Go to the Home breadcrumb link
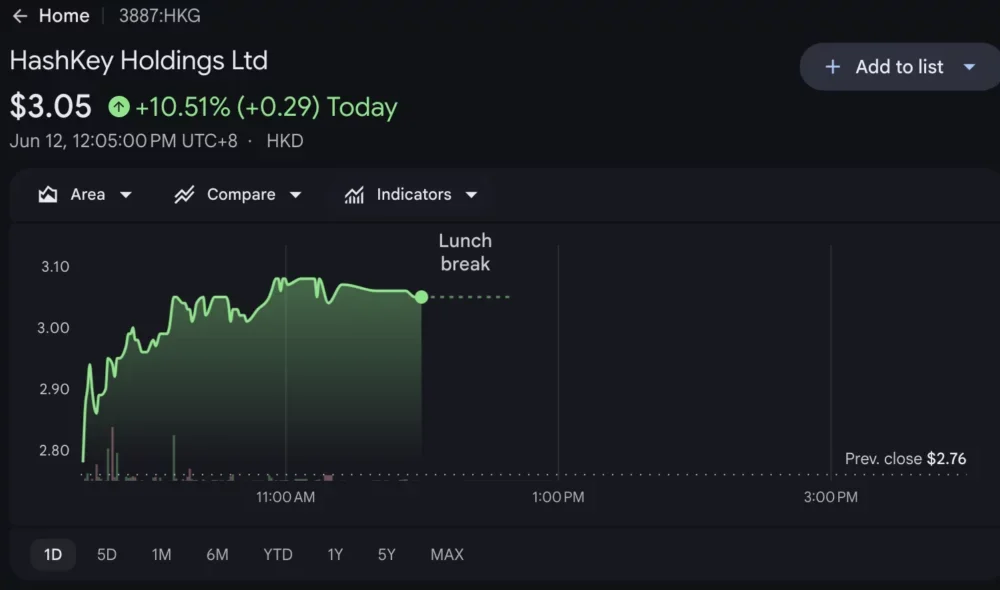Screen dimensions: 1000x590 [64, 16]
